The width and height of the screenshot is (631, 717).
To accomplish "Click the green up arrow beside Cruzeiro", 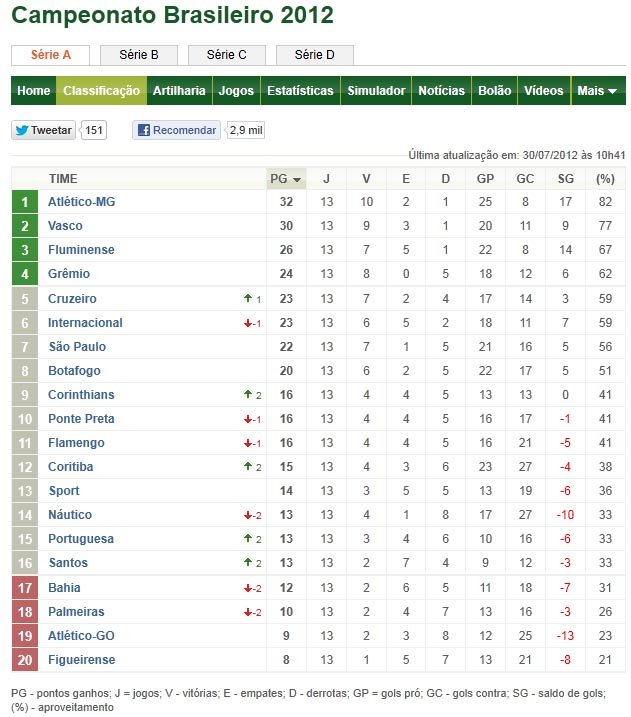I will 248,298.
